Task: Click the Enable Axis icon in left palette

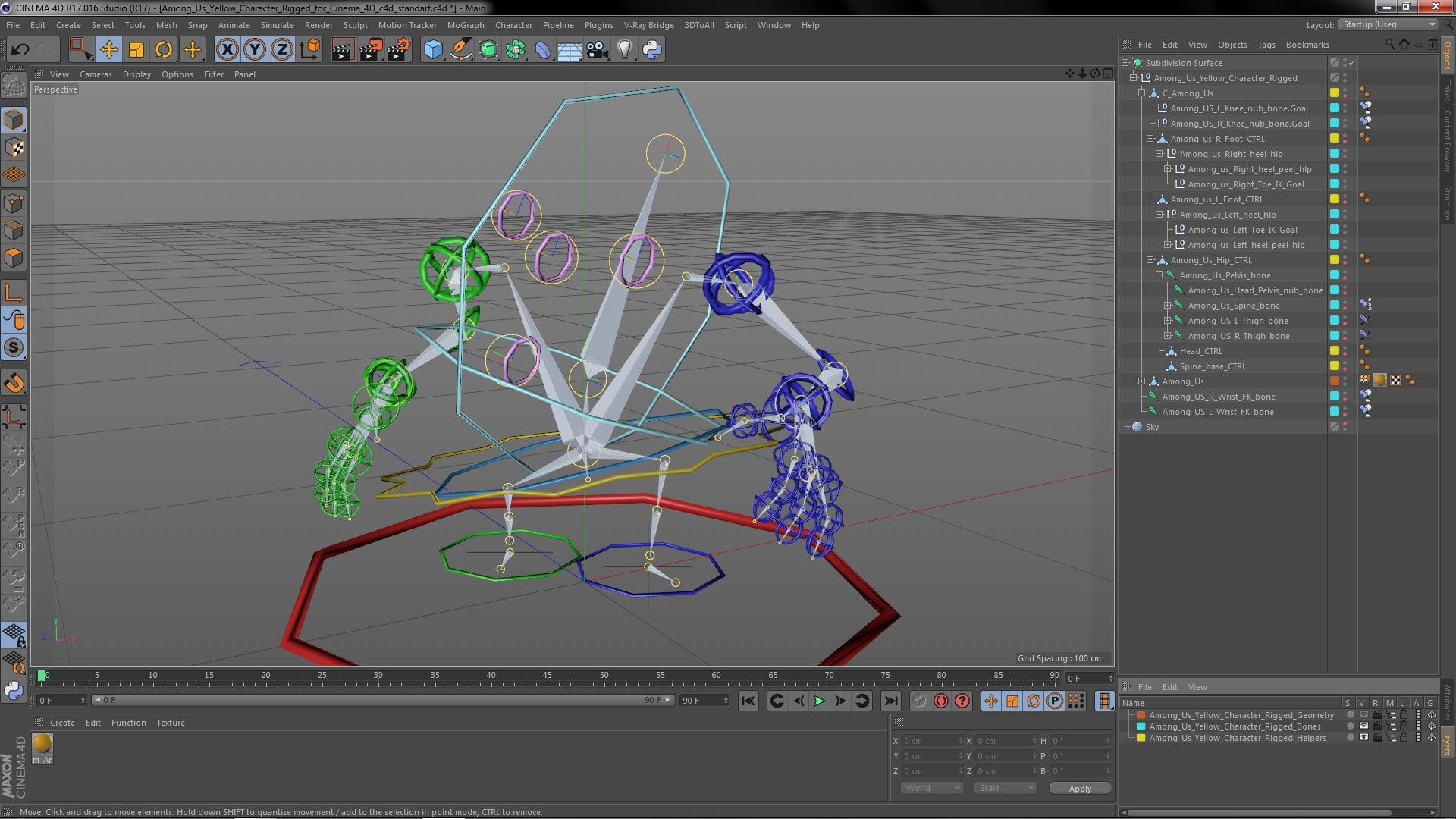Action: [x=14, y=293]
